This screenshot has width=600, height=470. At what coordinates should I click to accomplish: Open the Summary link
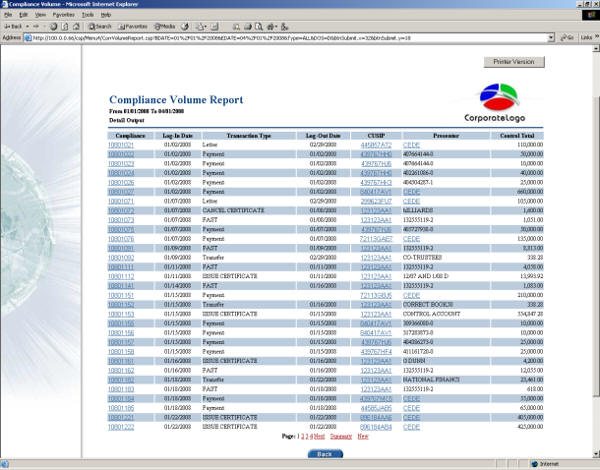[x=341, y=436]
